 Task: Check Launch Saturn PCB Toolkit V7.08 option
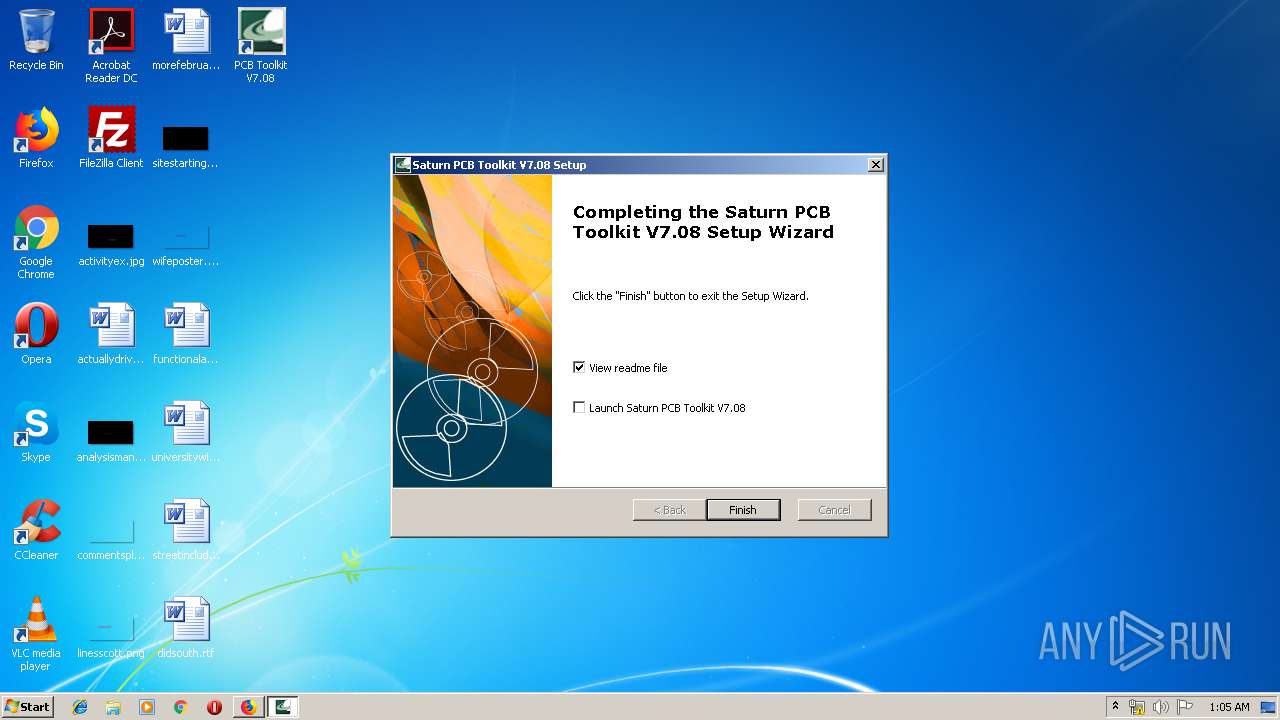[x=579, y=407]
